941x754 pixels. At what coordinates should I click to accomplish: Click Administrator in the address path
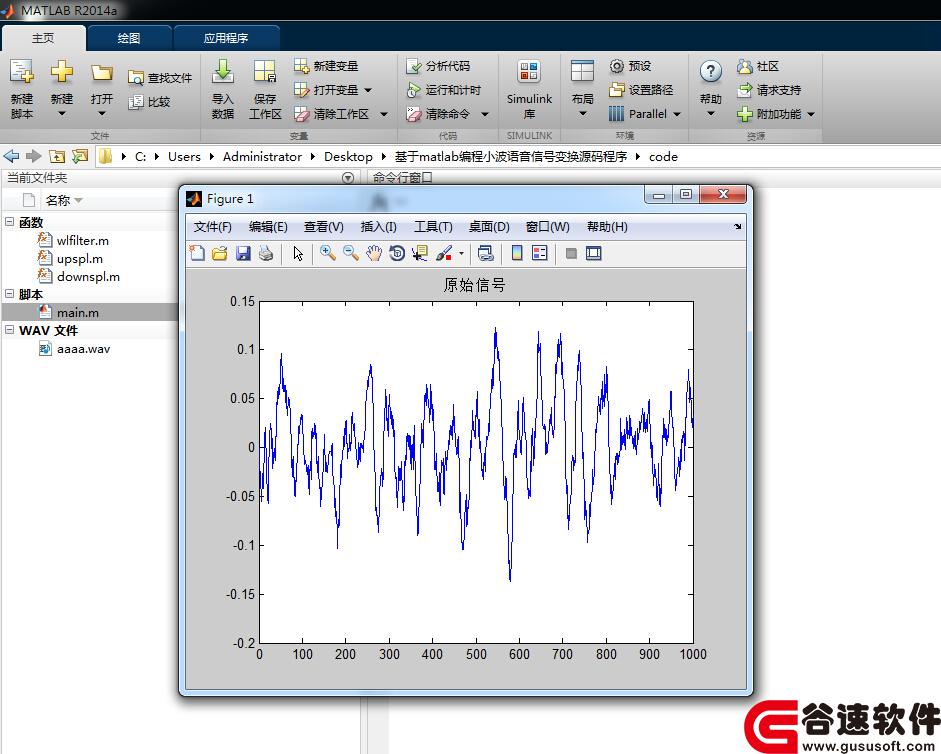coord(262,157)
